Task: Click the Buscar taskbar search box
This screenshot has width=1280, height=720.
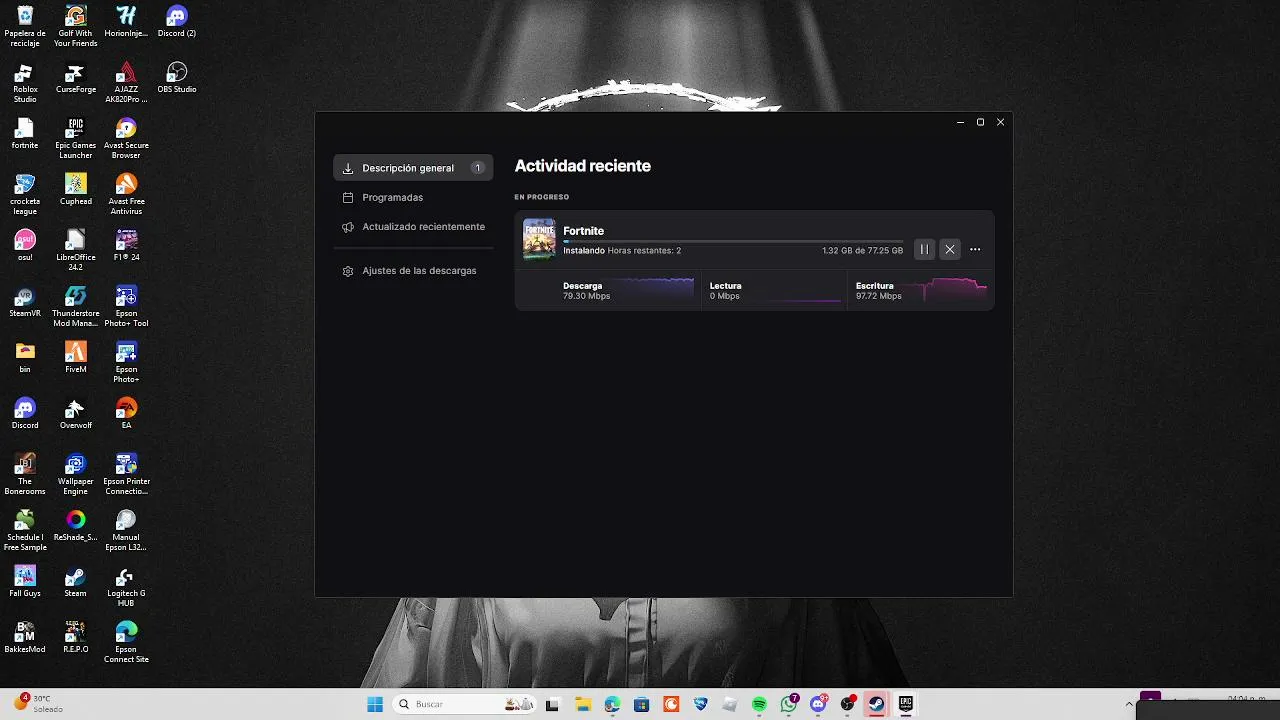Action: (x=465, y=704)
